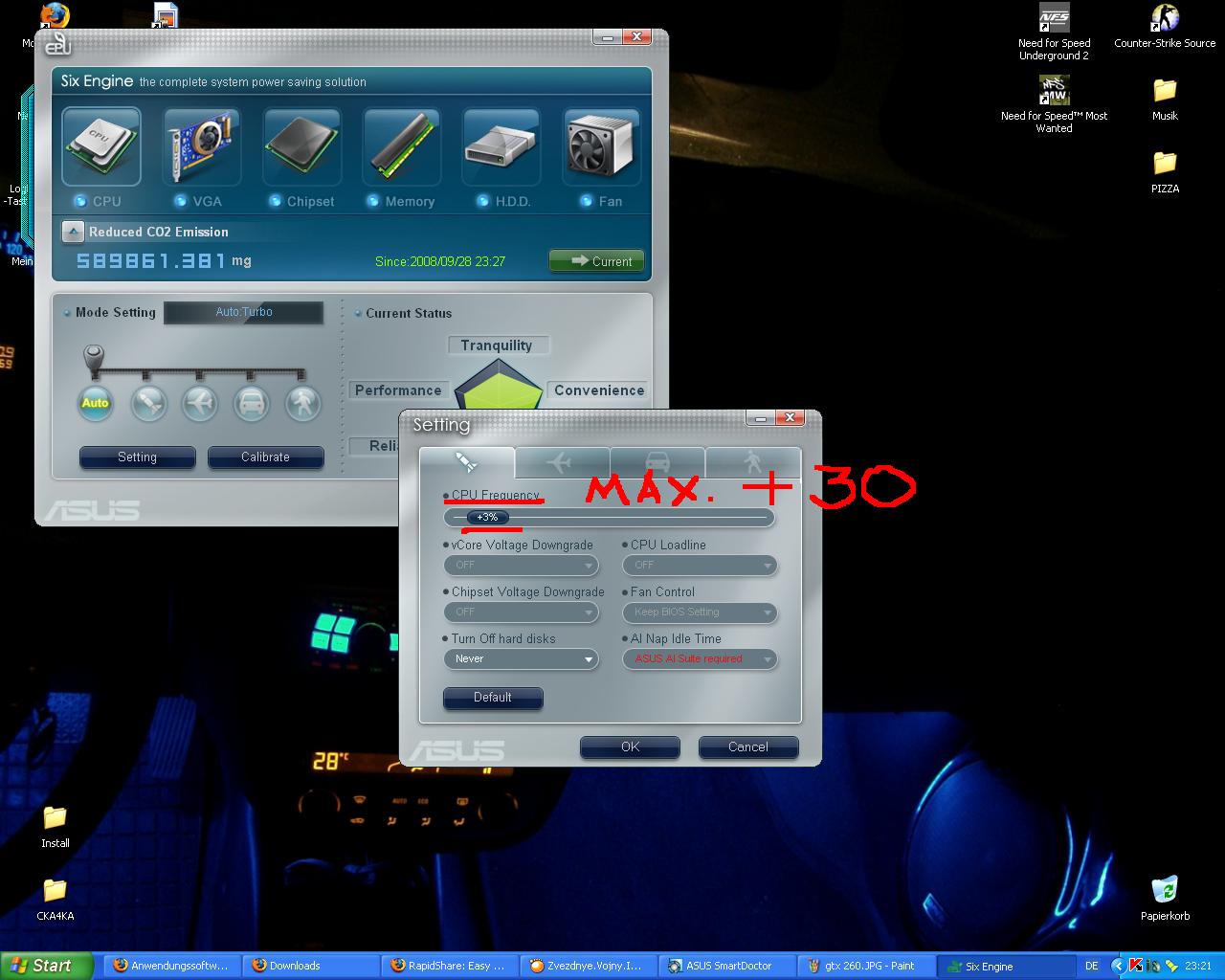Click the Default button in Setting

point(493,698)
